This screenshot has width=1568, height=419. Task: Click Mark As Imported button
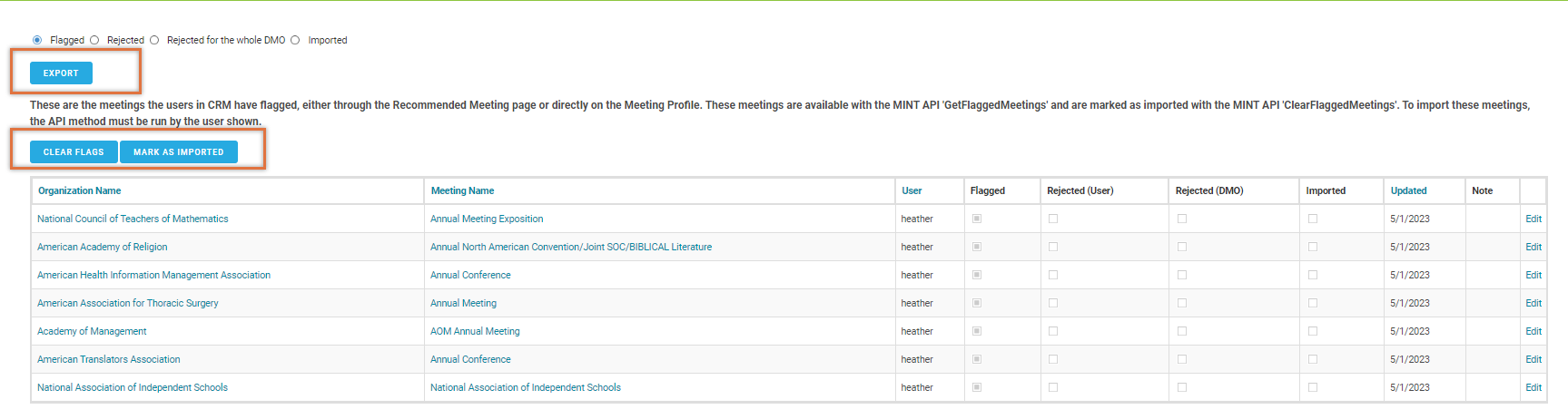click(x=178, y=152)
